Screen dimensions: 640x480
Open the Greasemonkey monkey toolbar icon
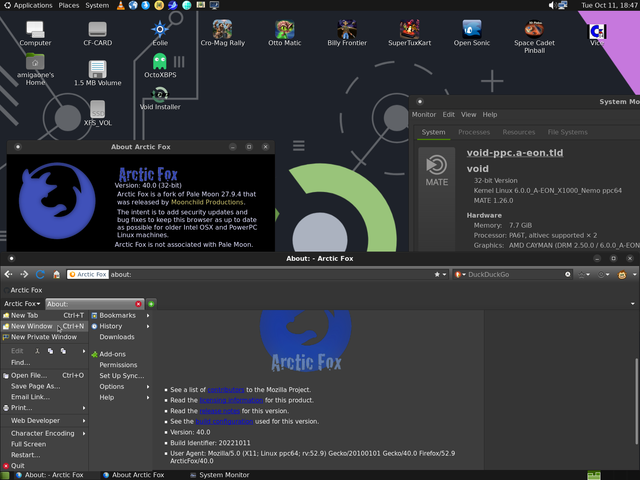[622, 275]
